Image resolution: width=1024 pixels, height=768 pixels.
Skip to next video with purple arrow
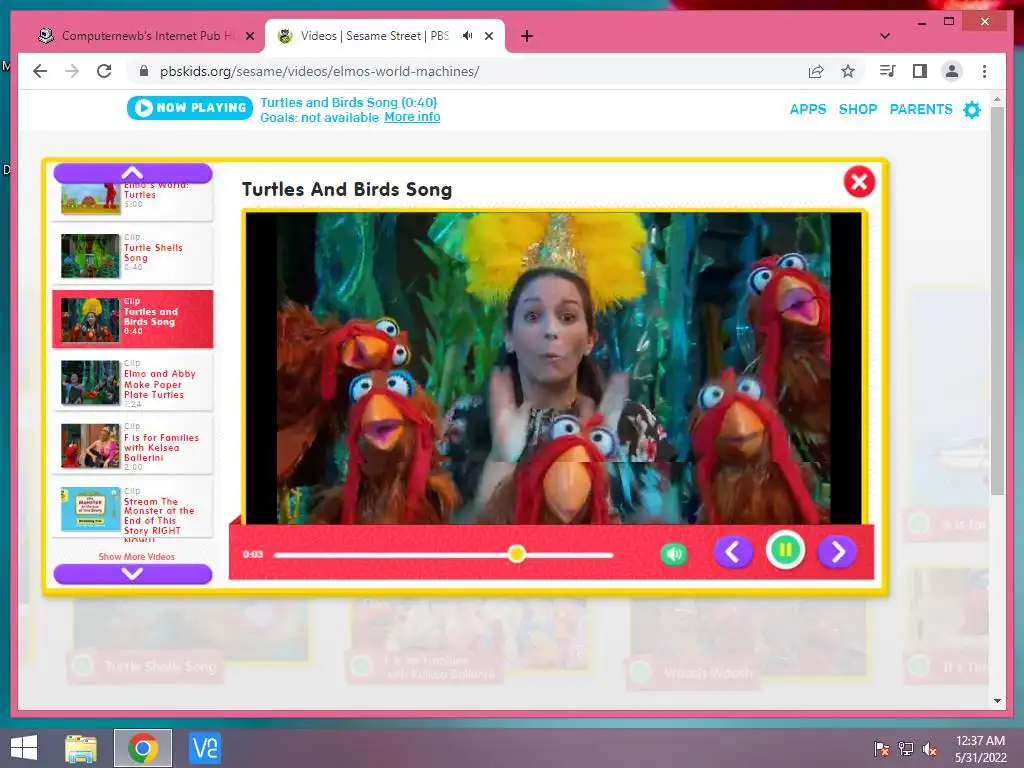pos(837,552)
